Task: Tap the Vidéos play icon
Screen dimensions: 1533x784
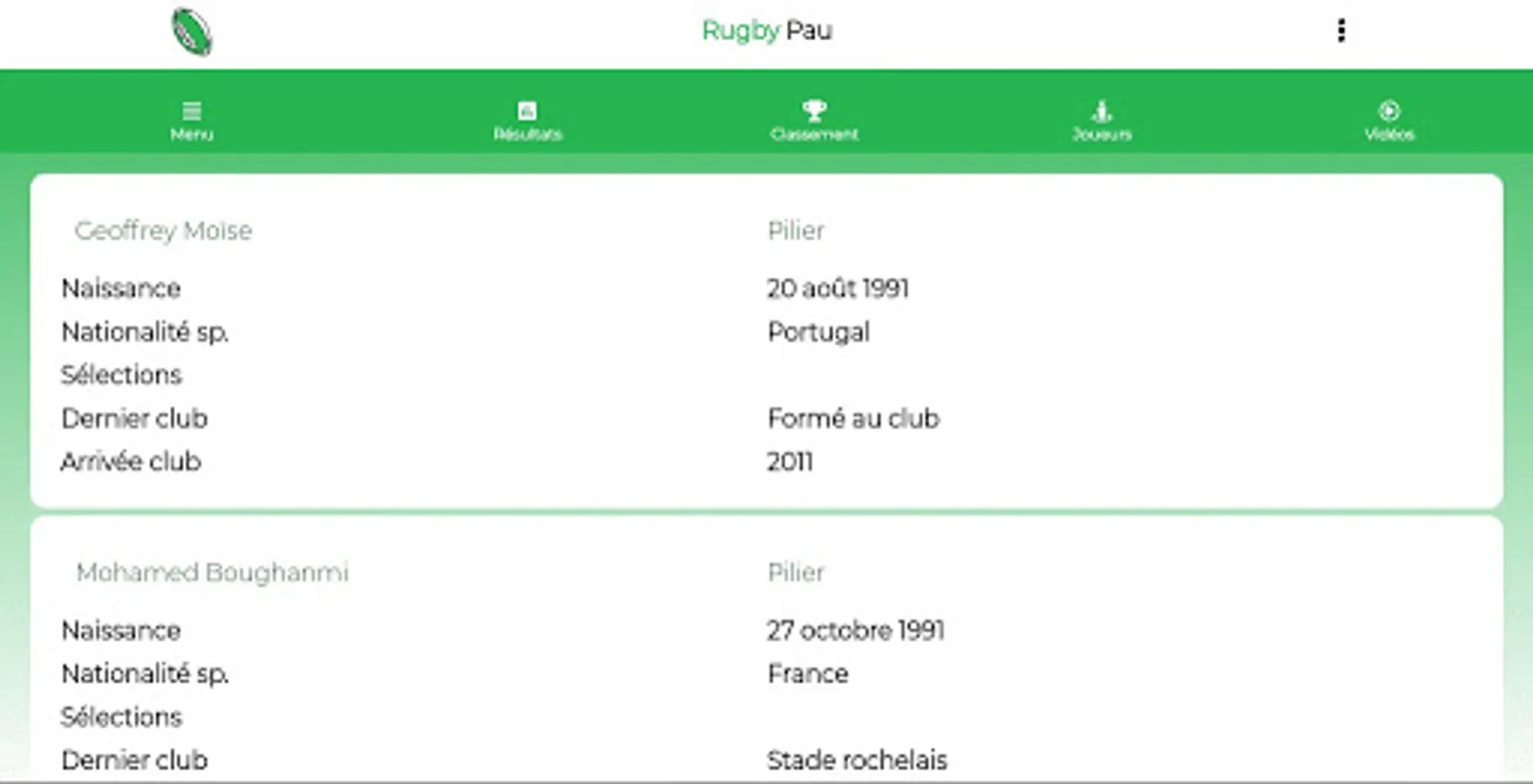Action: [x=1388, y=111]
